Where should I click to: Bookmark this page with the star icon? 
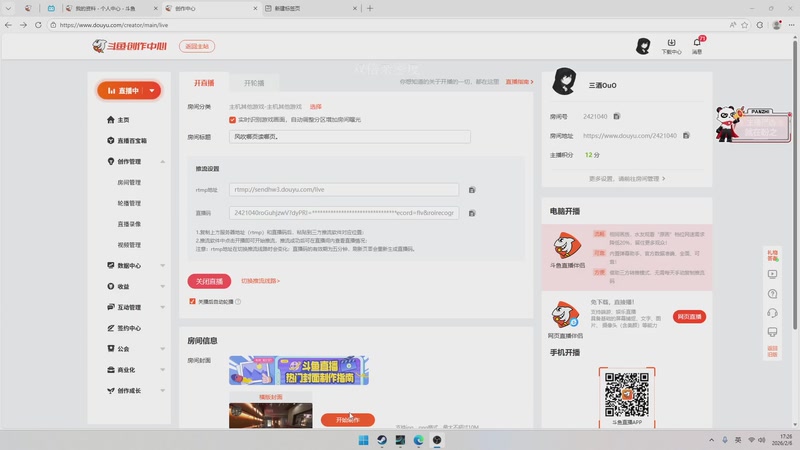745,25
